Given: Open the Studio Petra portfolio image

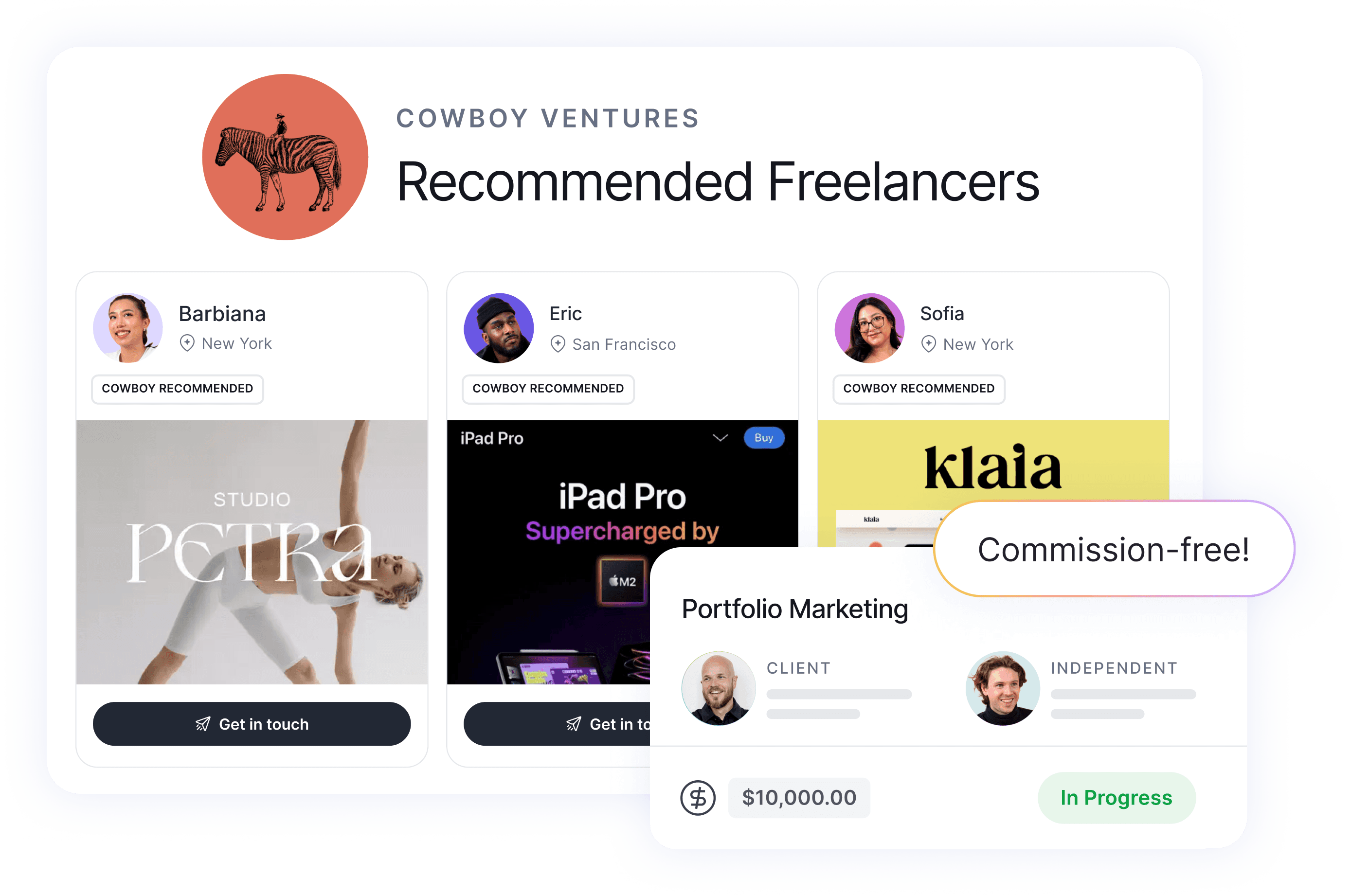Looking at the screenshot, I should pos(252,552).
